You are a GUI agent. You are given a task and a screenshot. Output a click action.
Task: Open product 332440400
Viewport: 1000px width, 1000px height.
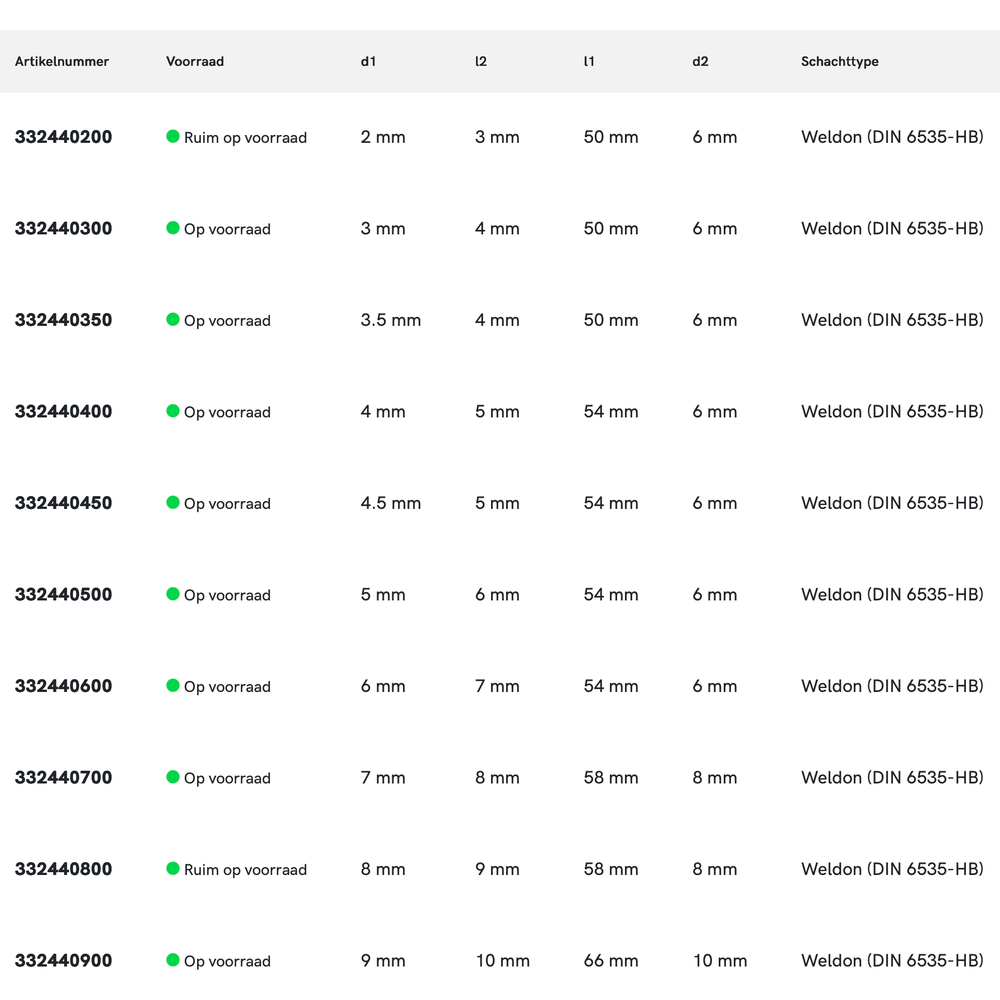coord(63,412)
